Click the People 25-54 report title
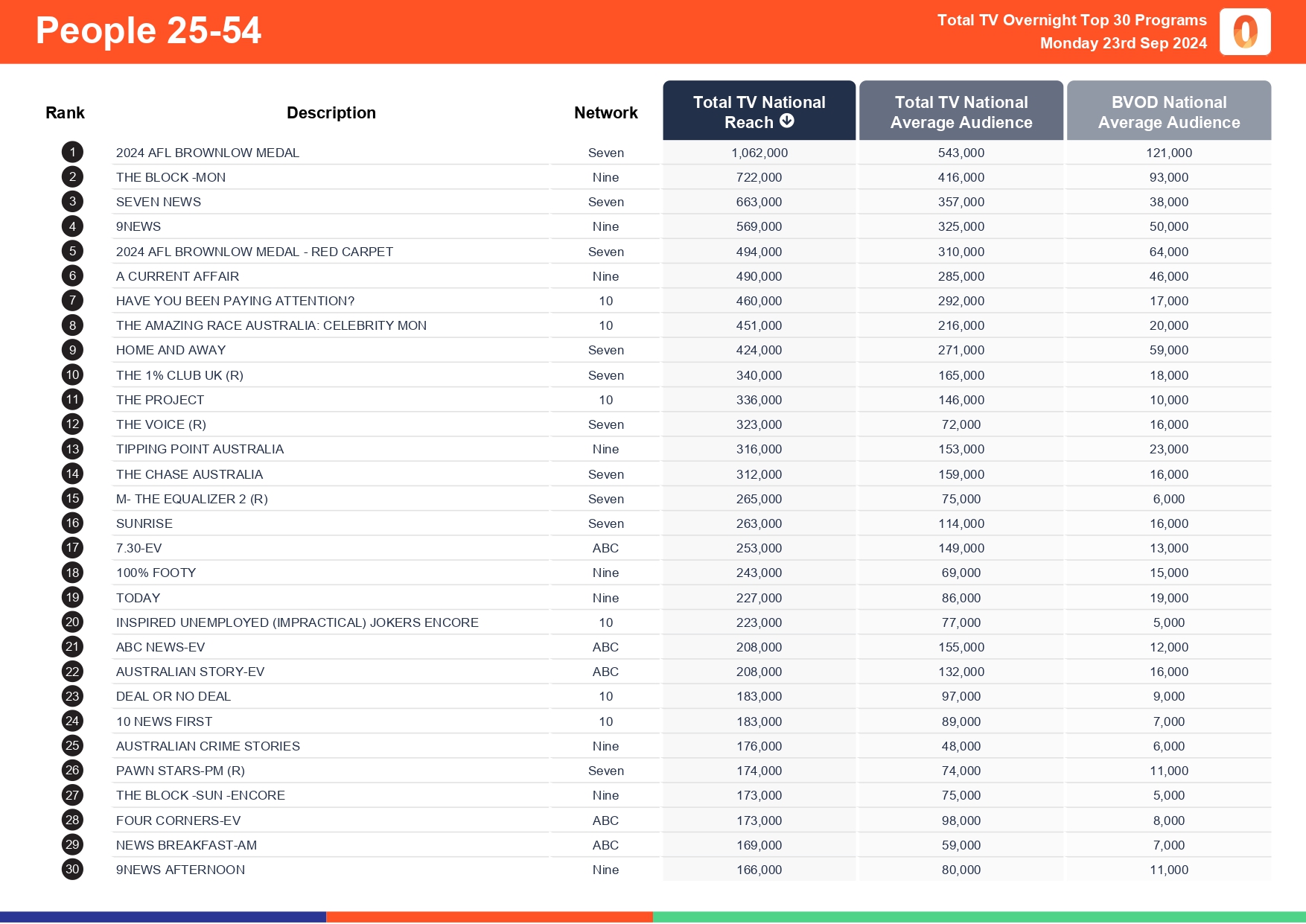Image resolution: width=1306 pixels, height=924 pixels. point(148,31)
